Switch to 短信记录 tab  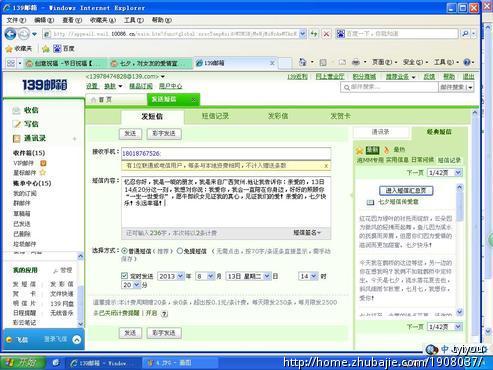[x=215, y=116]
